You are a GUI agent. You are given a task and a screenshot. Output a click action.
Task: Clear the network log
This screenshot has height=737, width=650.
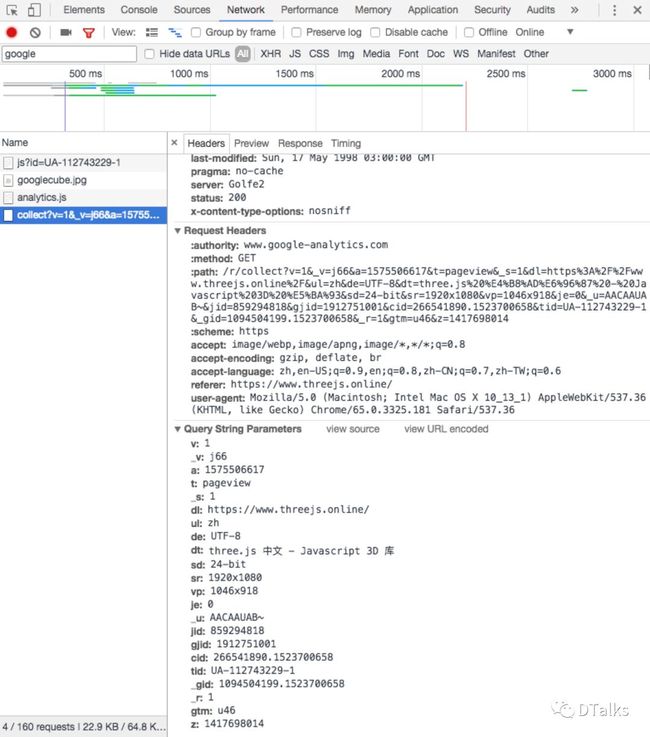pos(35,32)
